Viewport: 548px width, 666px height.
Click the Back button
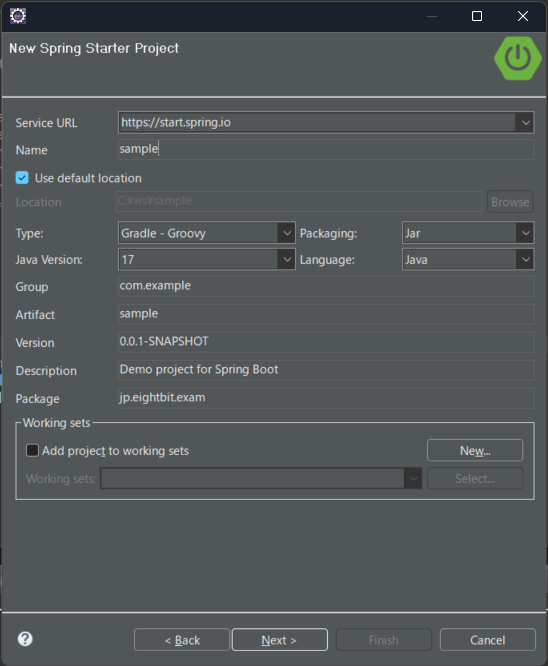coord(182,640)
